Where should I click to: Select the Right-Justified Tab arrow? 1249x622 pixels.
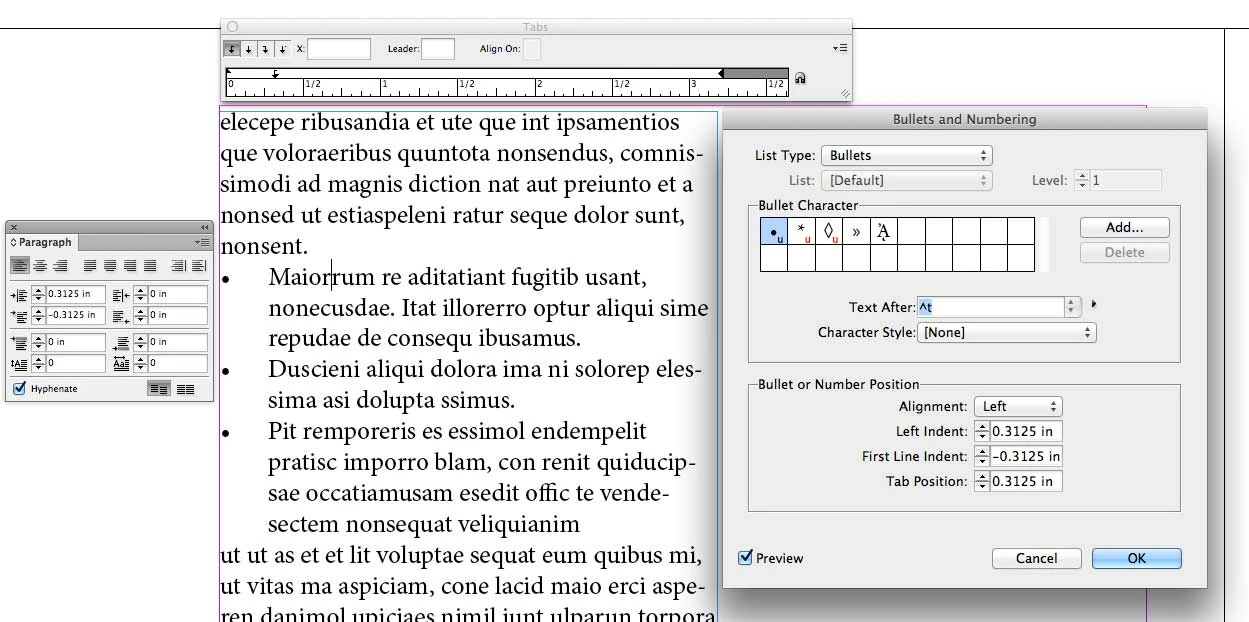pyautogui.click(x=265, y=48)
